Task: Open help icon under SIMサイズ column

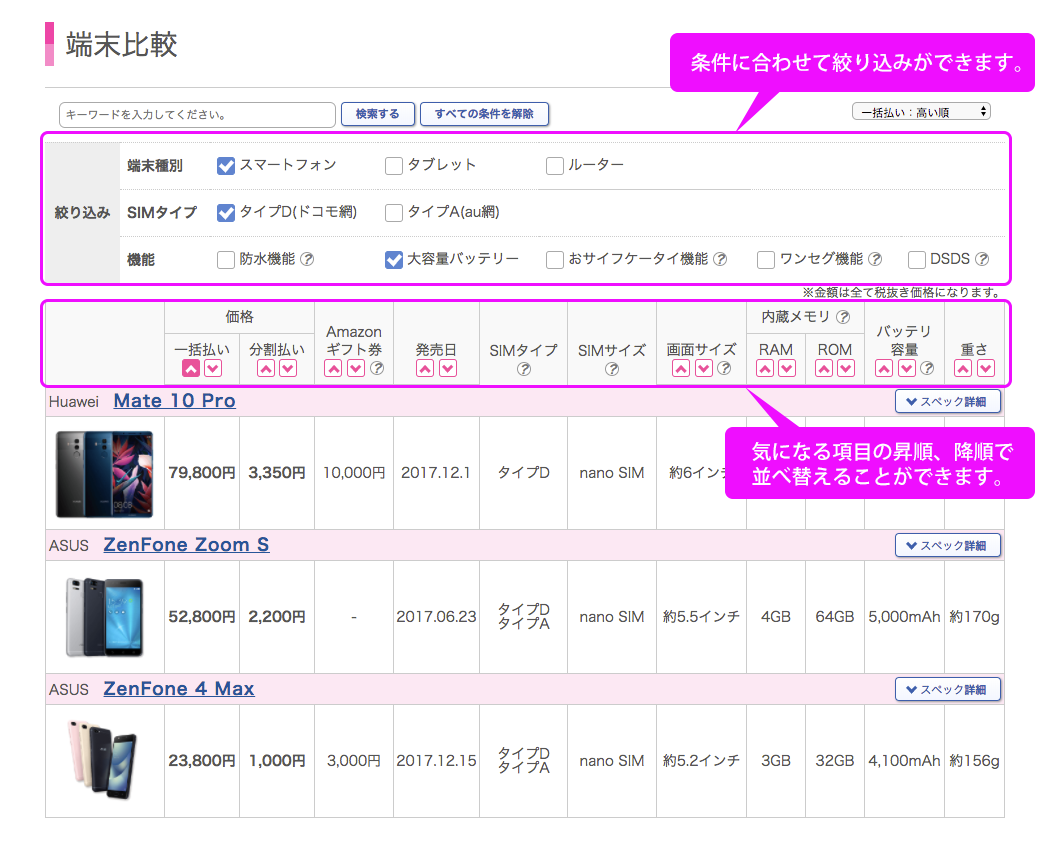Action: [x=612, y=369]
